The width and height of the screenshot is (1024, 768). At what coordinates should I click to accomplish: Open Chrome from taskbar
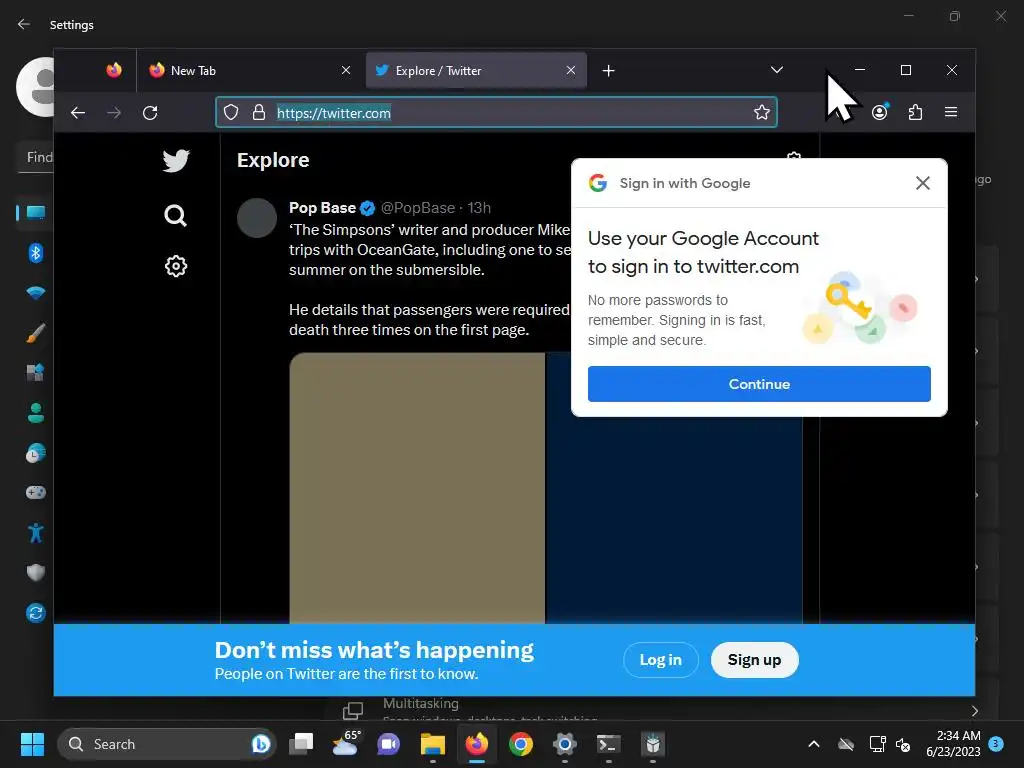click(520, 744)
